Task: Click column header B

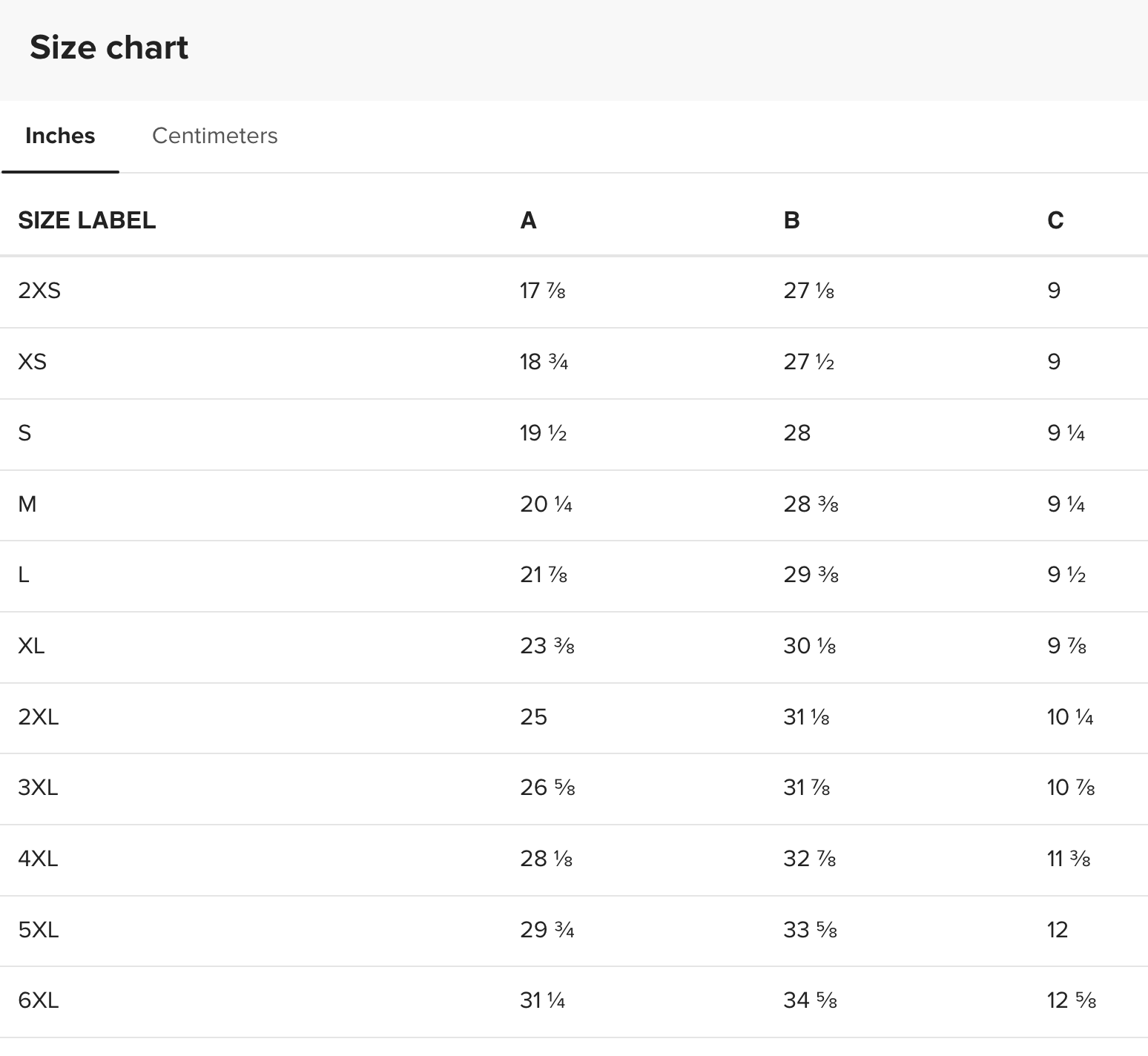Action: tap(791, 220)
